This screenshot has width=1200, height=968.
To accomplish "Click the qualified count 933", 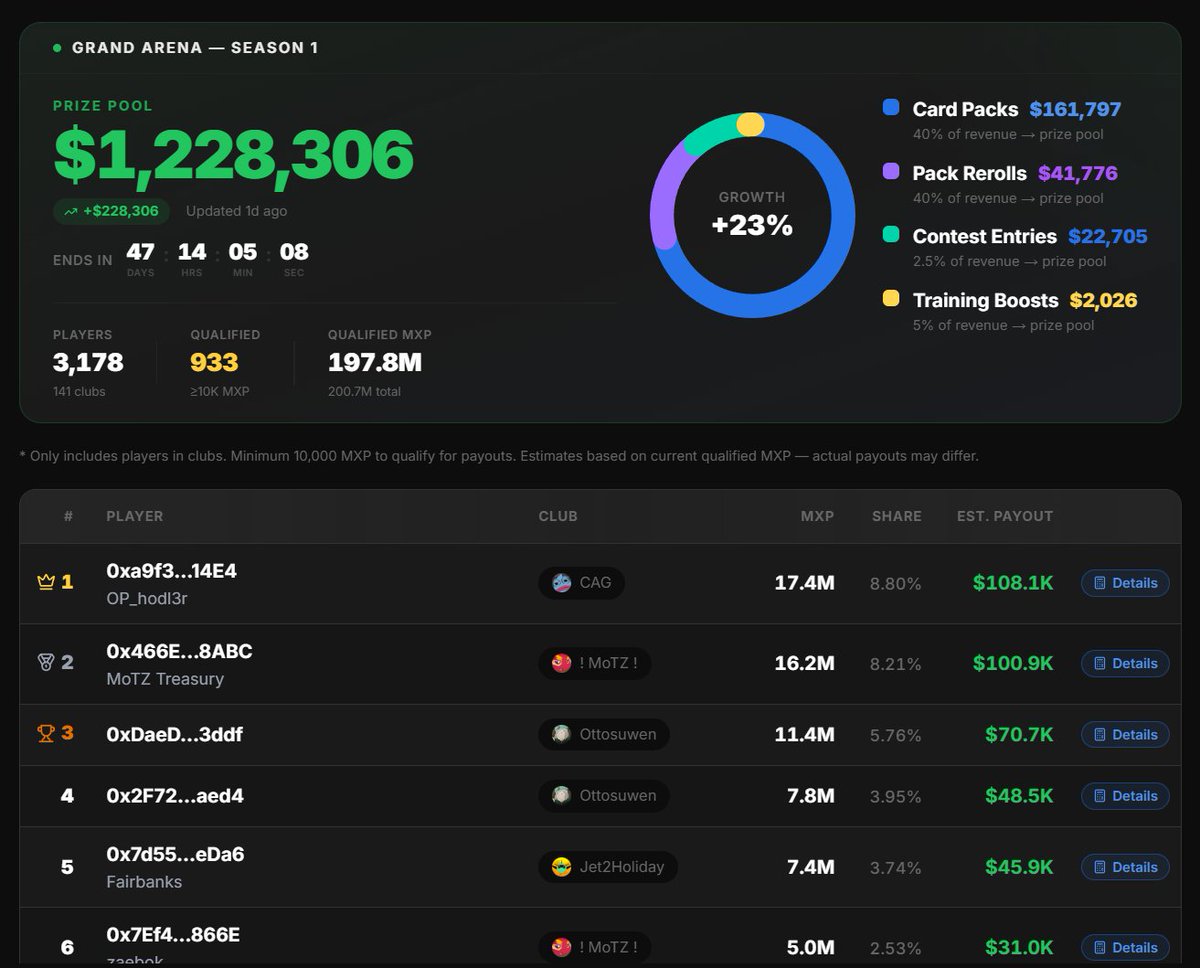I will [214, 362].
